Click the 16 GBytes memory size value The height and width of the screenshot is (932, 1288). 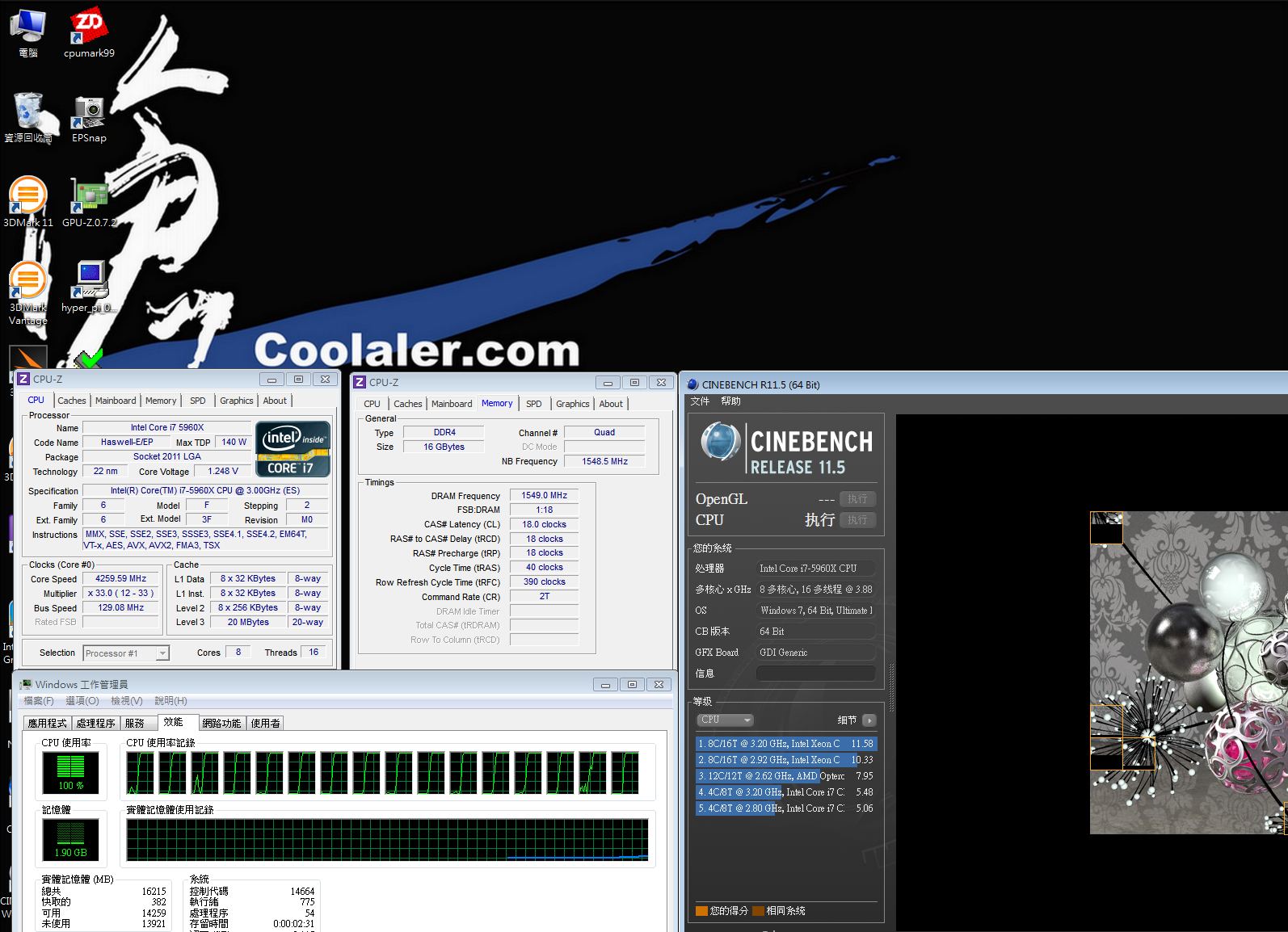point(444,447)
